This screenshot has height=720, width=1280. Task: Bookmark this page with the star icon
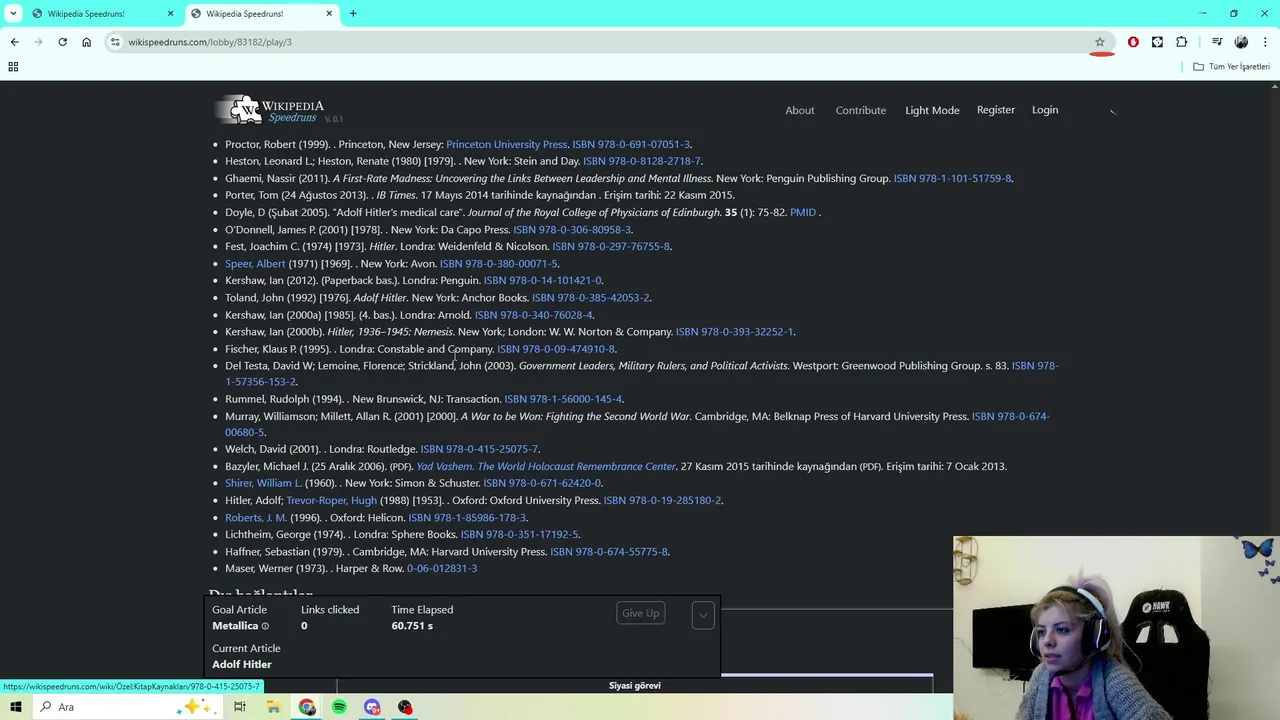1099,42
